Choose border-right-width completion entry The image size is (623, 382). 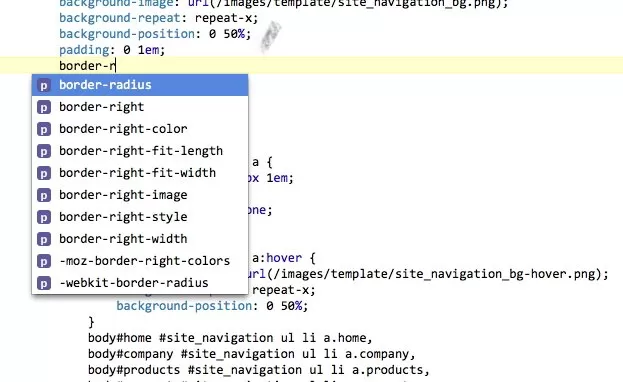click(x=140, y=239)
